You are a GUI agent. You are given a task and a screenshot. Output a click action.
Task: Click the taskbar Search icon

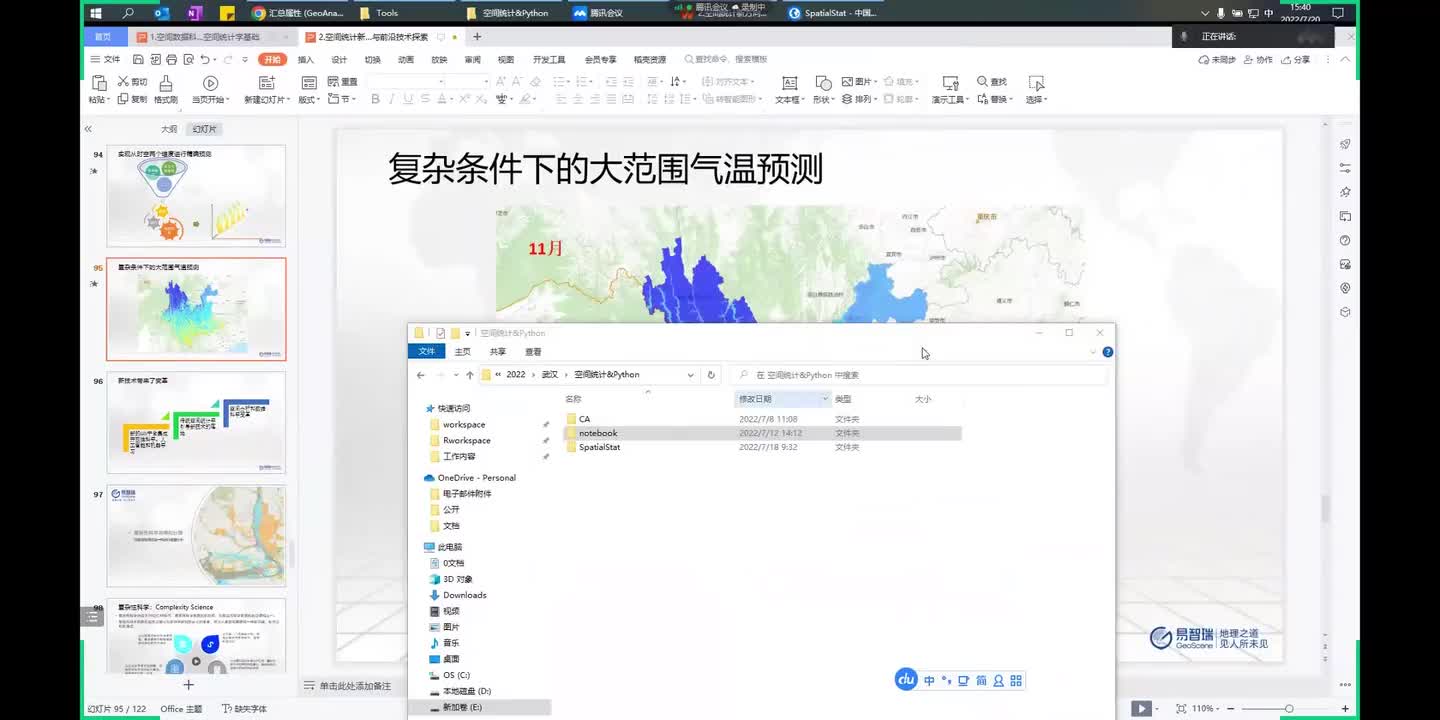128,13
